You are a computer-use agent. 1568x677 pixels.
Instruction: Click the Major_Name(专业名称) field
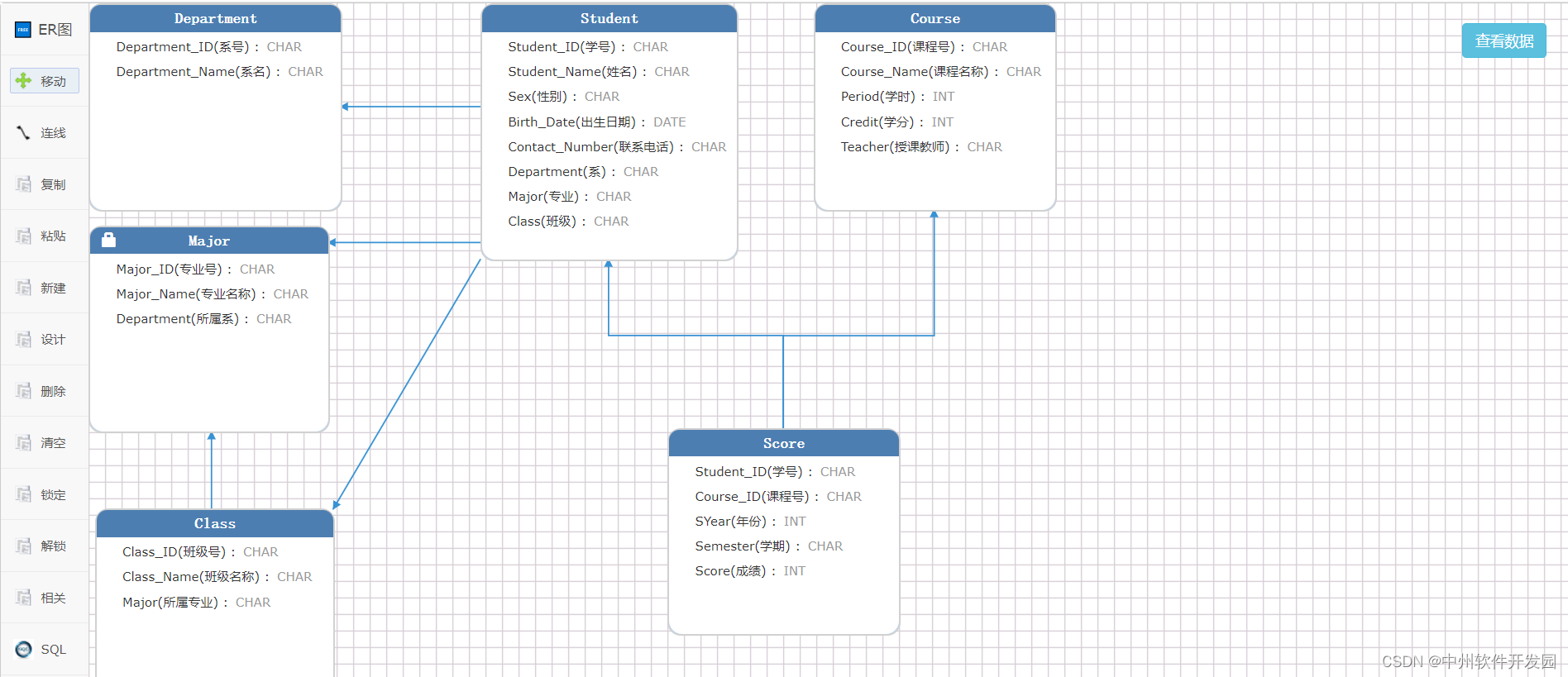coord(213,294)
